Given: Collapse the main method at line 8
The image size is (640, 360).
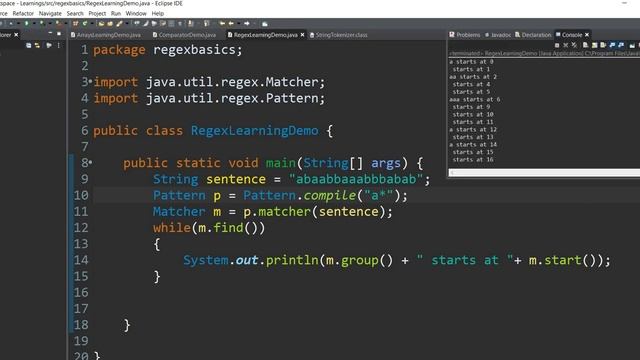Looking at the screenshot, I should pyautogui.click(x=90, y=162).
